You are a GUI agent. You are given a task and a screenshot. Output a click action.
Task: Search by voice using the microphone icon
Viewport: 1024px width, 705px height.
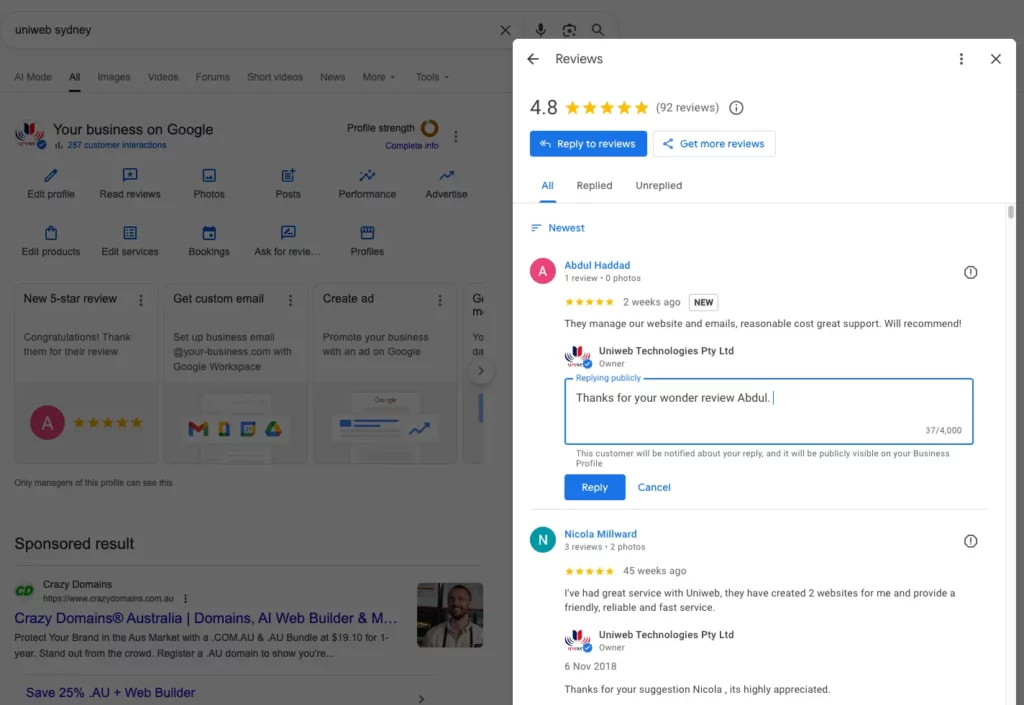[541, 30]
